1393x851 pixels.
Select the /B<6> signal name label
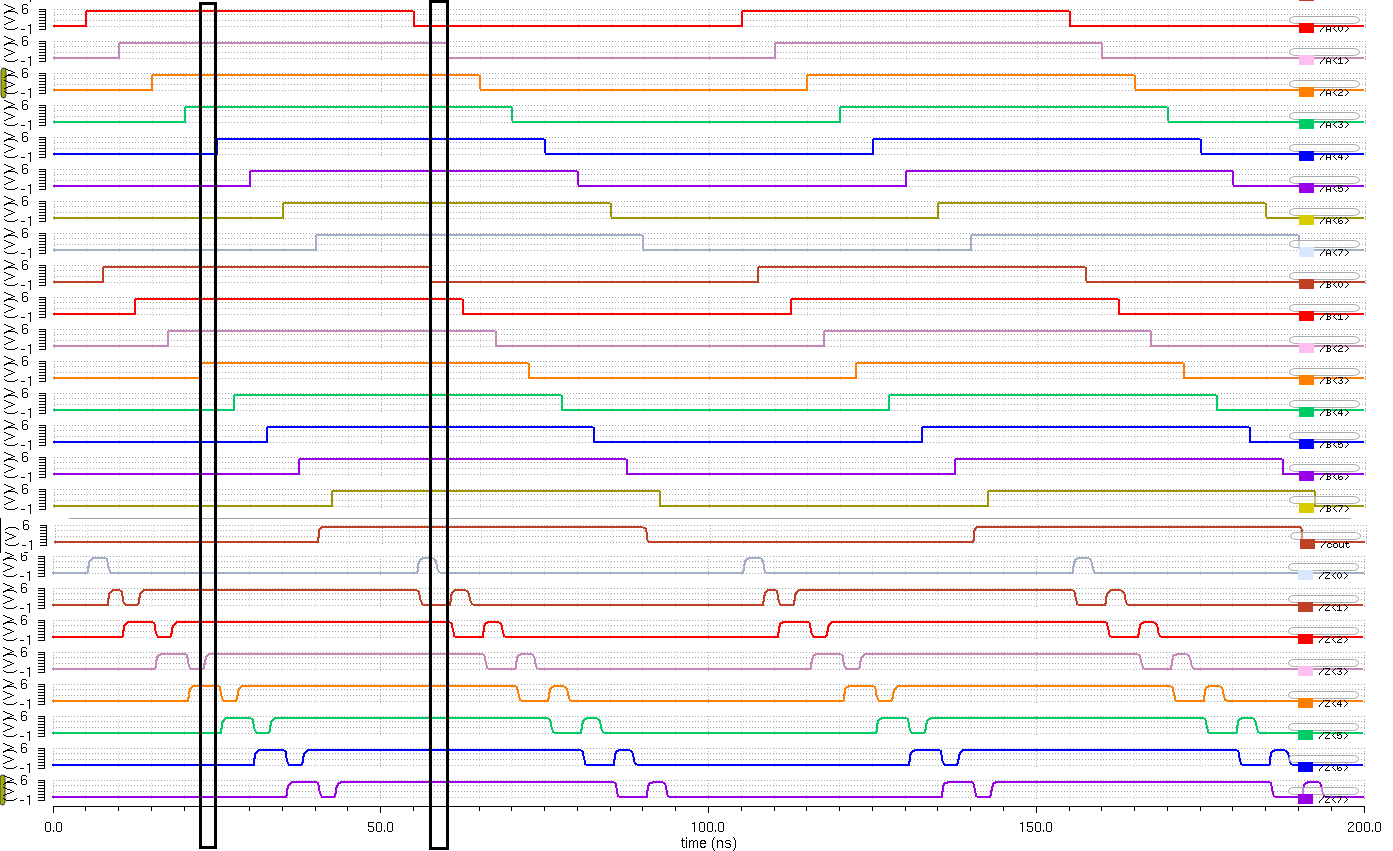(x=1334, y=476)
